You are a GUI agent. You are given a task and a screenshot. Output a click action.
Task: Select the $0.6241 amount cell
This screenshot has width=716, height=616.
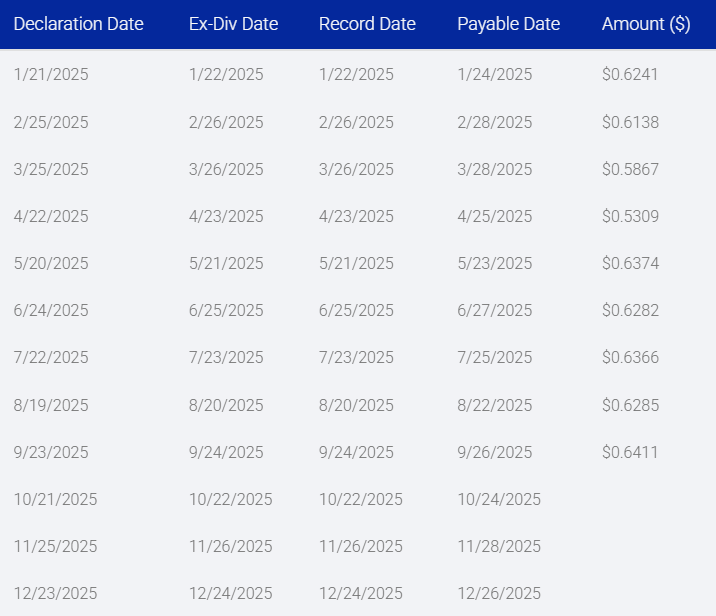pyautogui.click(x=630, y=74)
